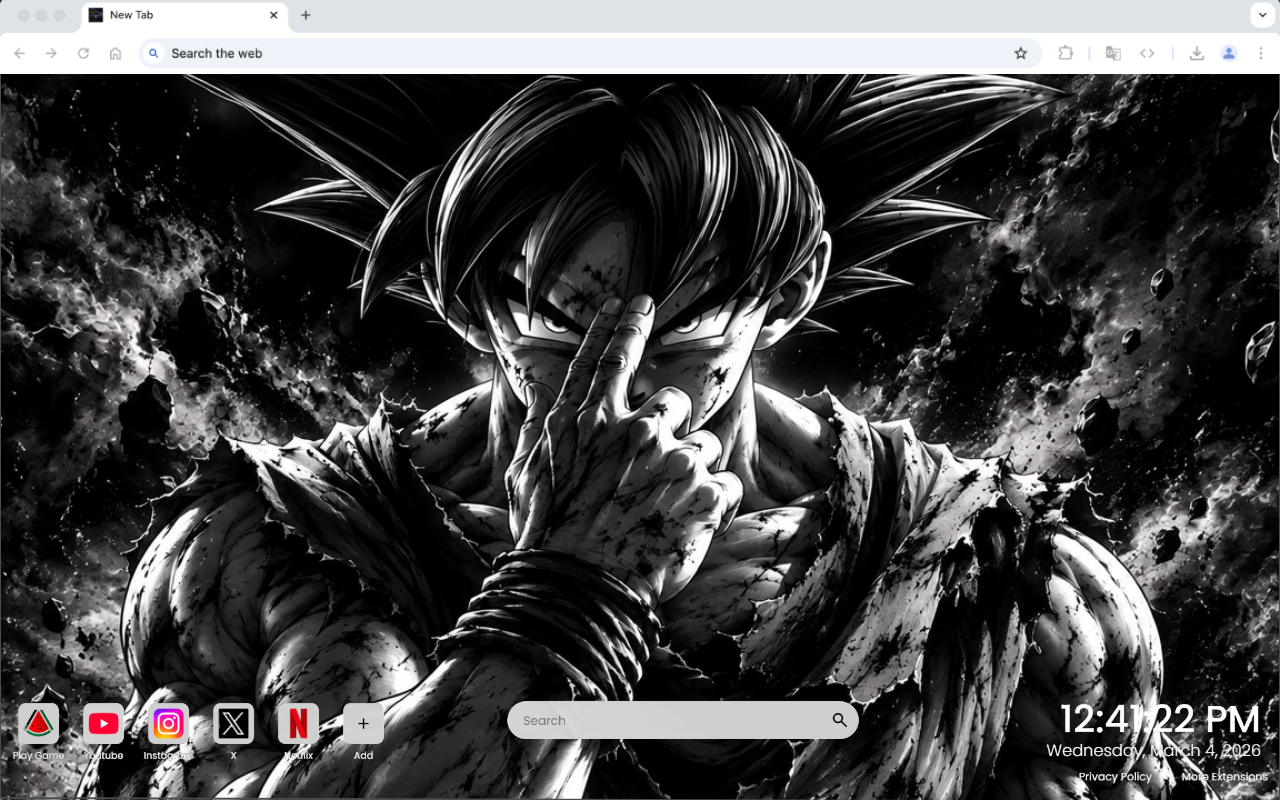Click the clock showing 12:41:22 PM
The width and height of the screenshot is (1280, 800).
tap(1160, 719)
